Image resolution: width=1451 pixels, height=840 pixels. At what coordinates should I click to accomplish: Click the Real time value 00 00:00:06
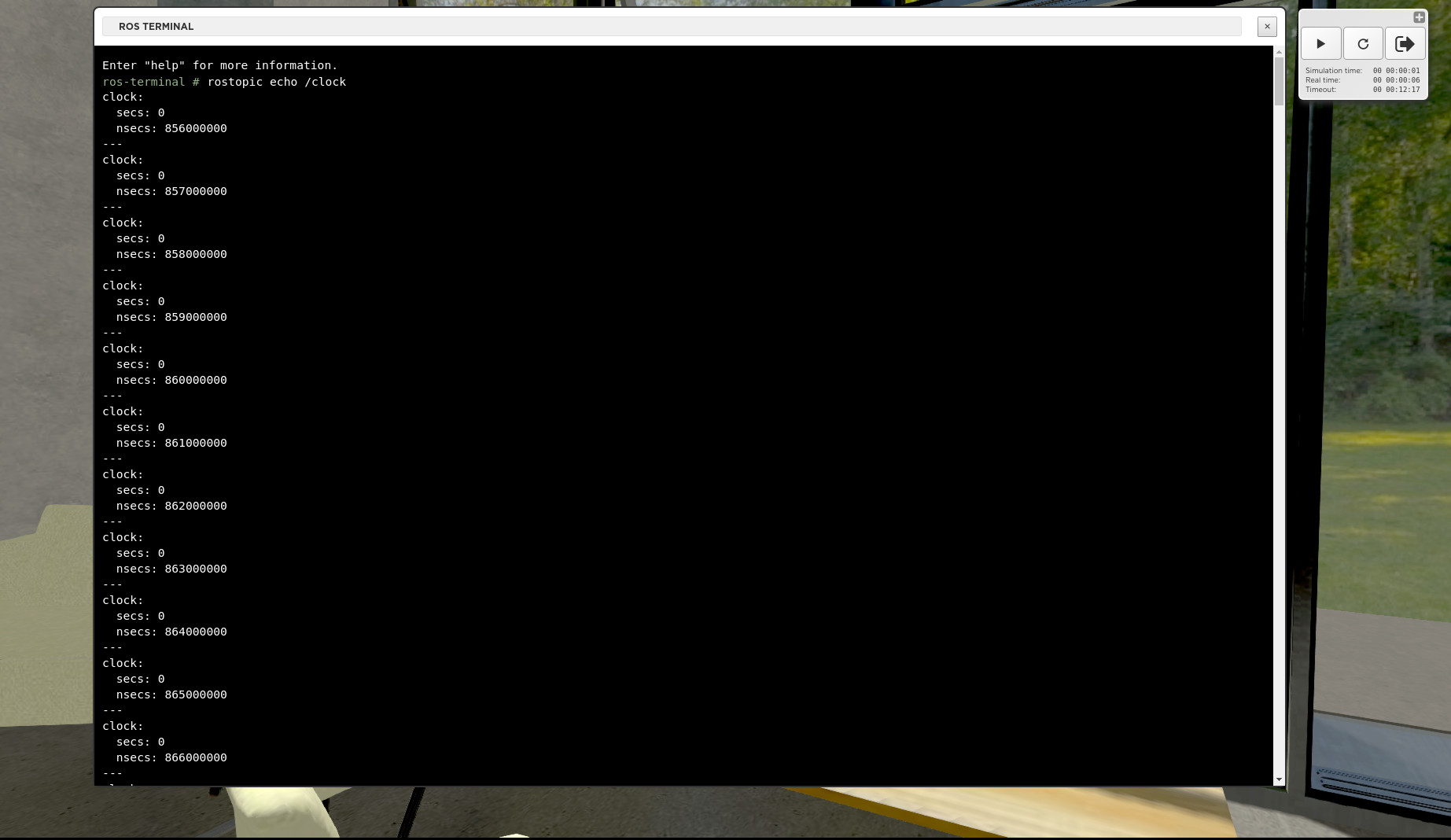[1397, 80]
